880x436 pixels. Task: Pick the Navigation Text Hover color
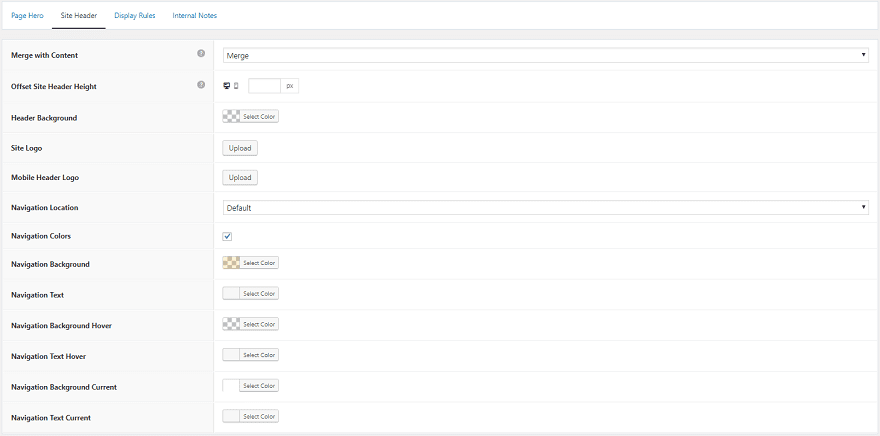tap(250, 355)
